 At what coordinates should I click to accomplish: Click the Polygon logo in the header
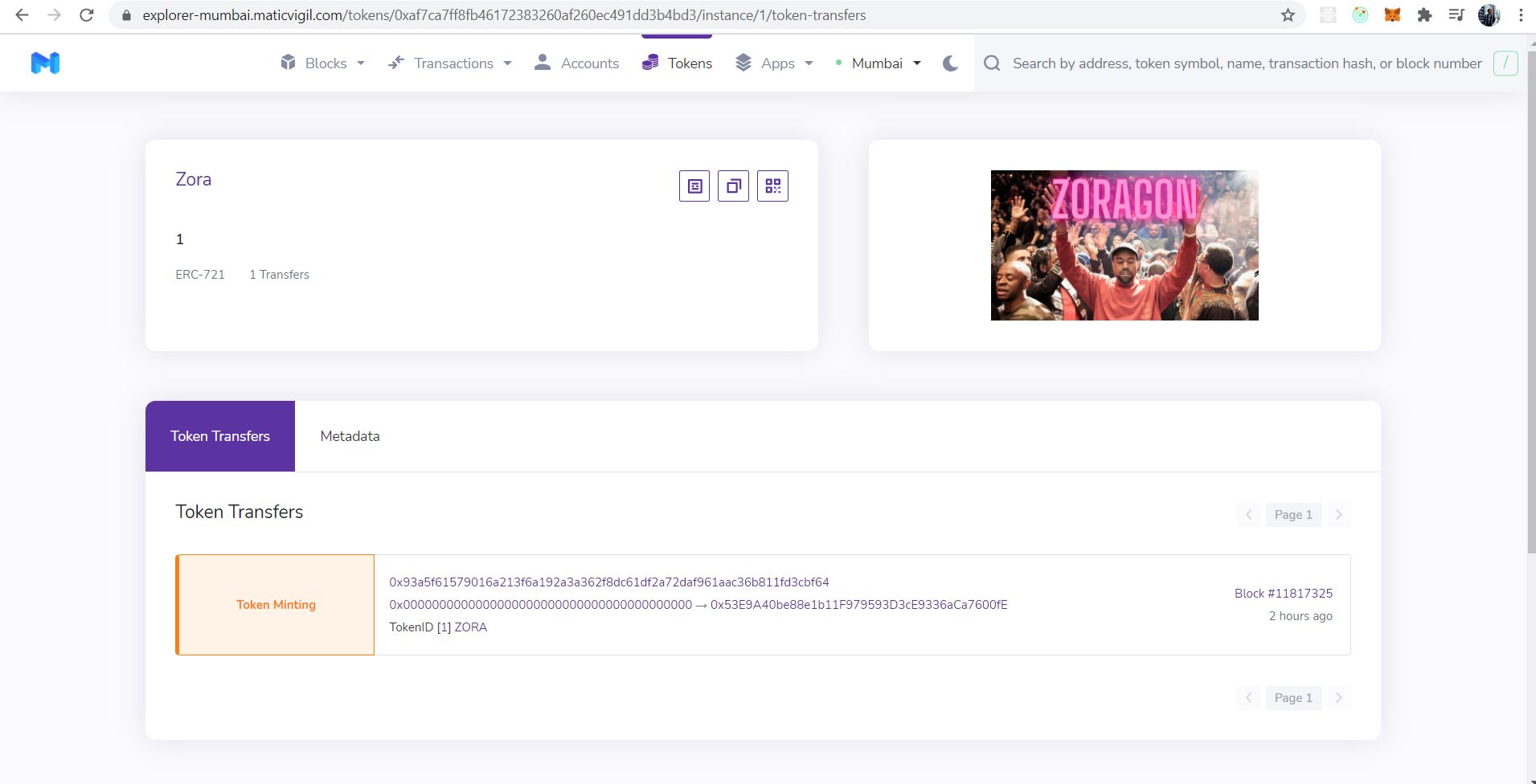coord(45,63)
